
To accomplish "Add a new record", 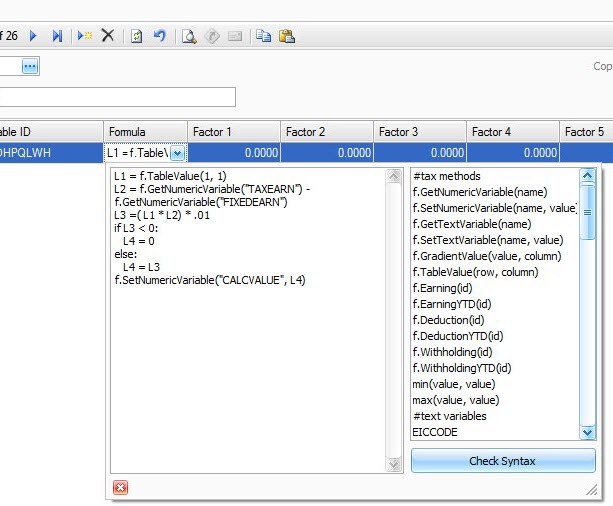I will (x=85, y=36).
